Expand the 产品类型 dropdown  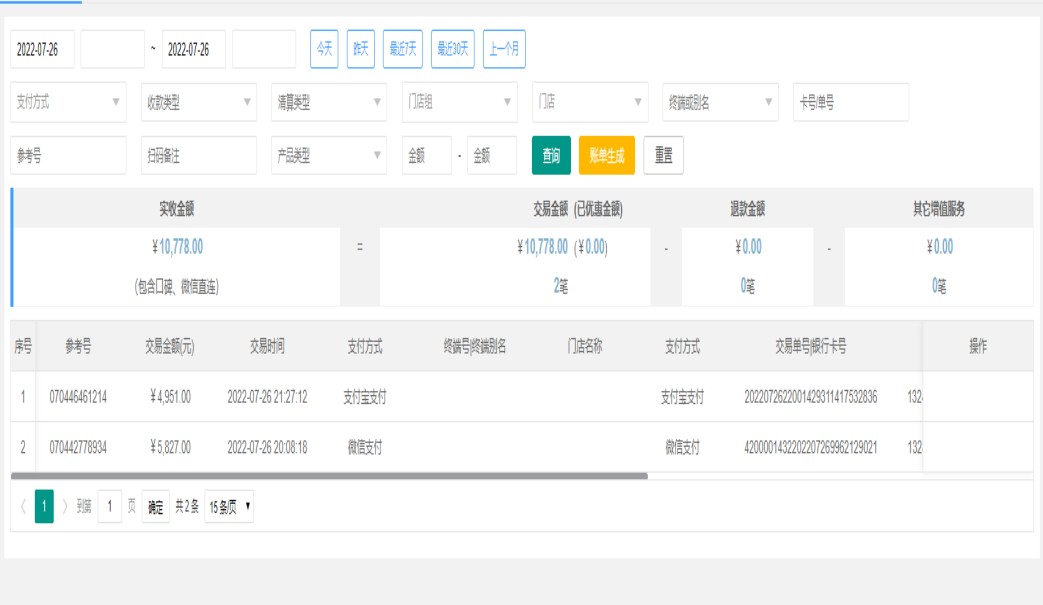tap(328, 155)
